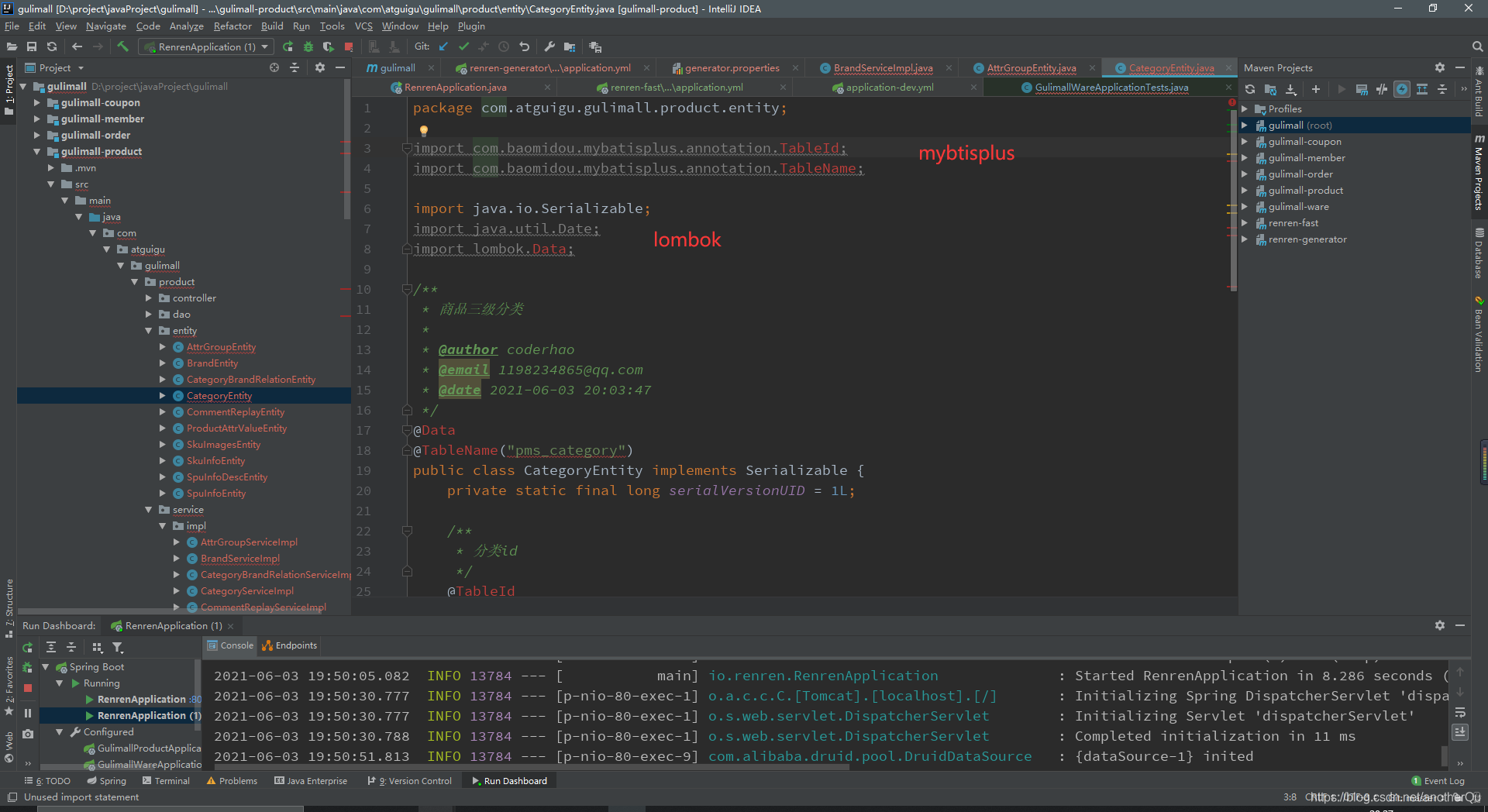Viewport: 1488px width, 812px height.
Task: Click the Search Everywhere magnifier icon
Action: click(x=1477, y=46)
